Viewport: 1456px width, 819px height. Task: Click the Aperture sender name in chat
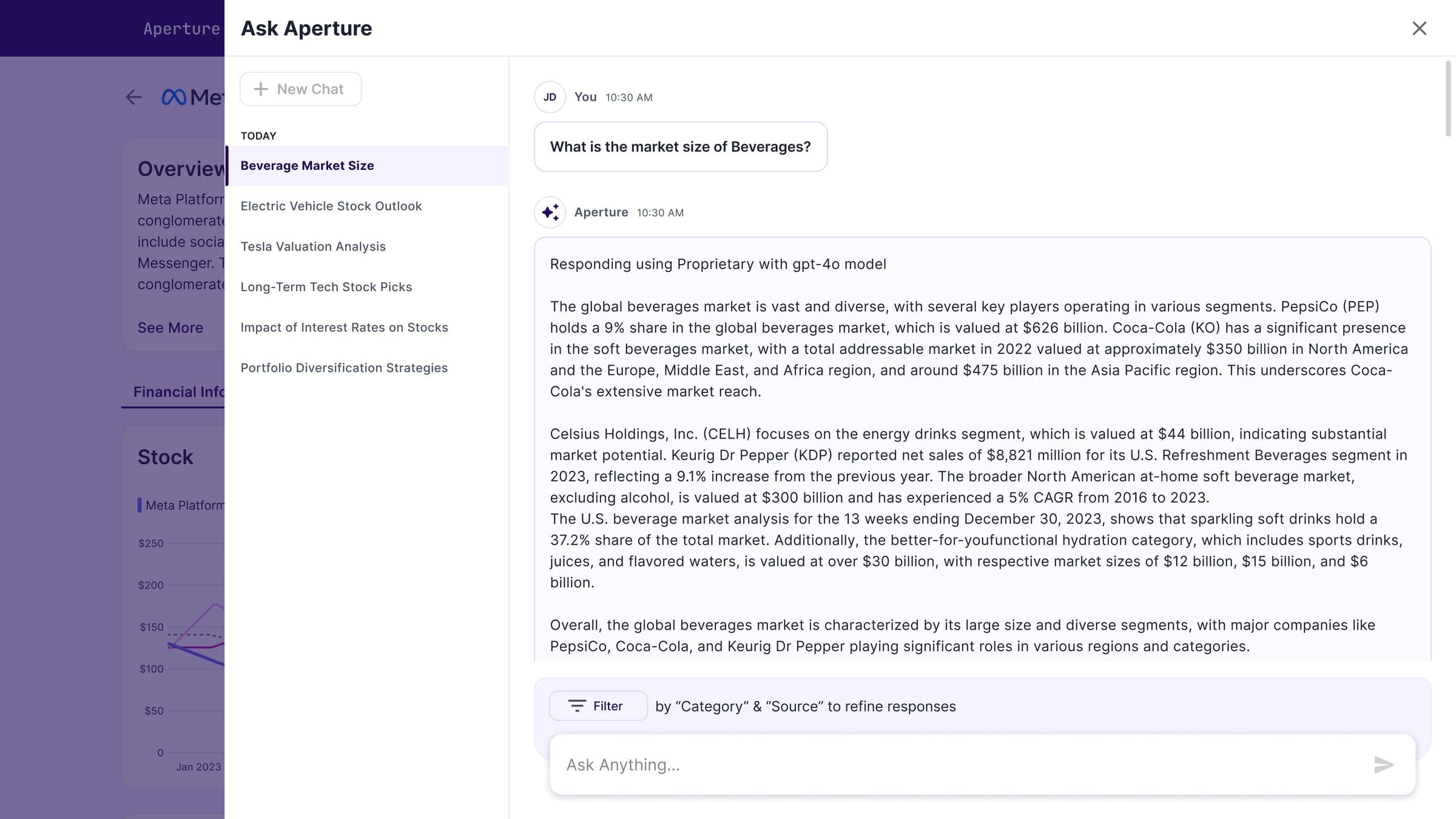pyautogui.click(x=601, y=212)
